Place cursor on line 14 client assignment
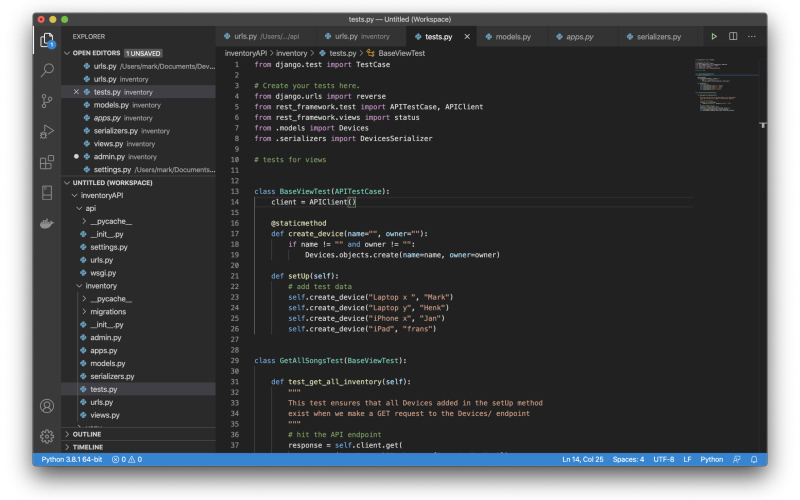Image resolution: width=800 pixels, height=500 pixels. 313,202
